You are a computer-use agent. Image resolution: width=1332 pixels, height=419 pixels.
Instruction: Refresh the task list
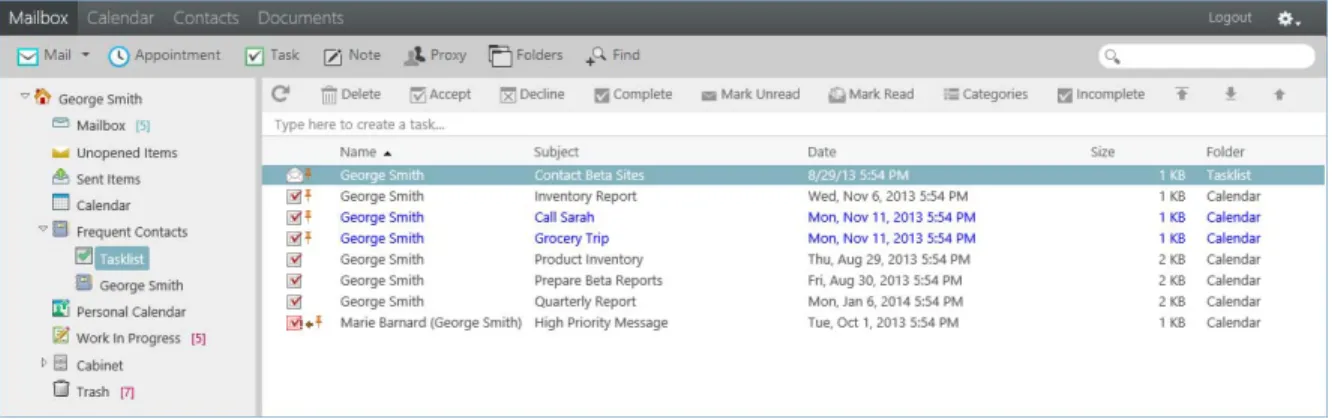[281, 94]
